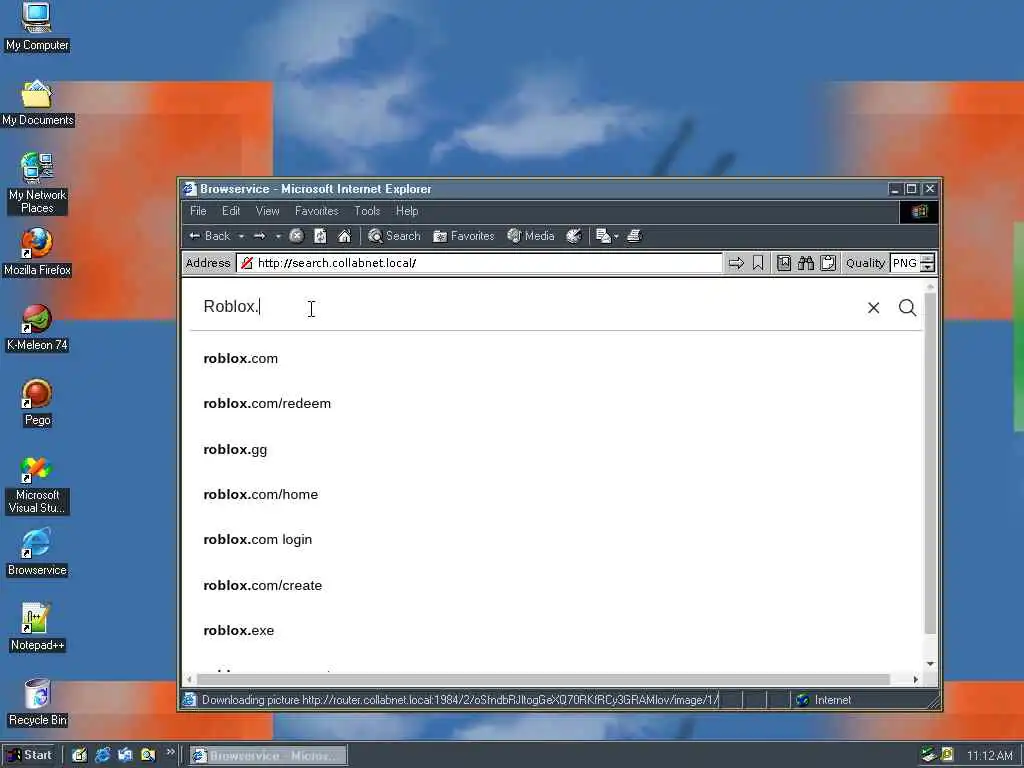Click the portrait page icon in Browservice toolbar
Screen dimensions: 1024x768
(784, 263)
